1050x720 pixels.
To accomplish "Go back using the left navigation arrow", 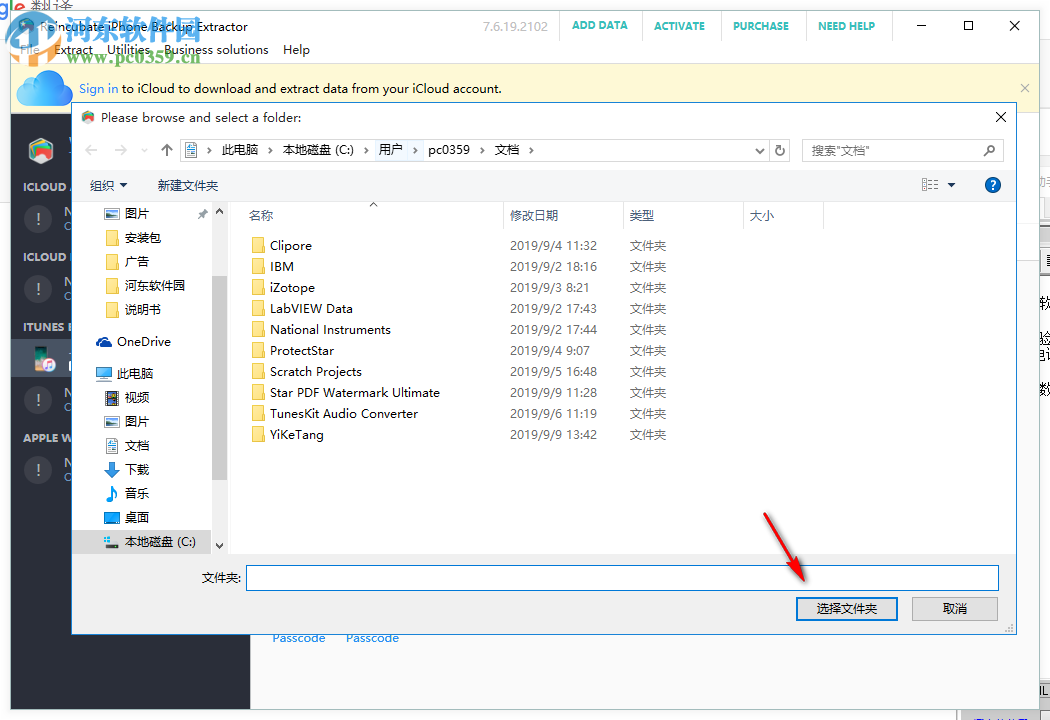I will (x=90, y=150).
